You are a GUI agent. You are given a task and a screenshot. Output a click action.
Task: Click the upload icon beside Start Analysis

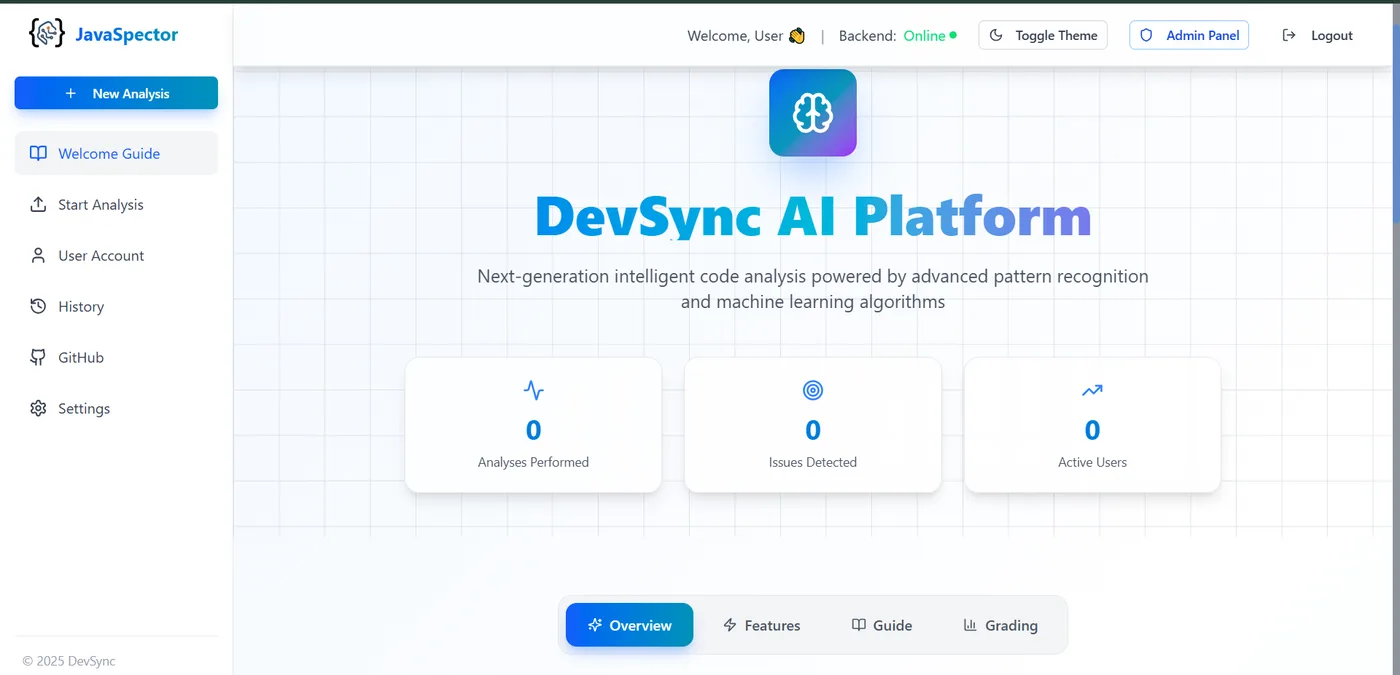(38, 204)
